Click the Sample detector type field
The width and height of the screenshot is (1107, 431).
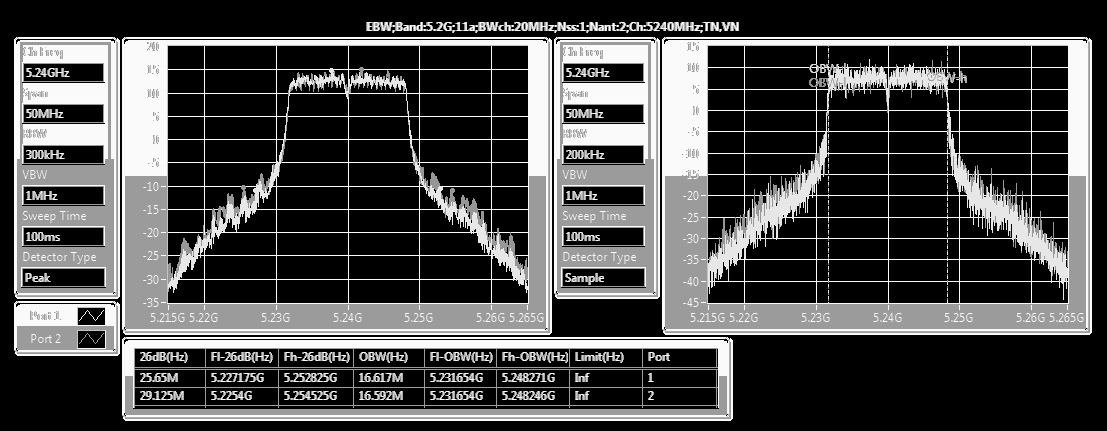click(603, 278)
